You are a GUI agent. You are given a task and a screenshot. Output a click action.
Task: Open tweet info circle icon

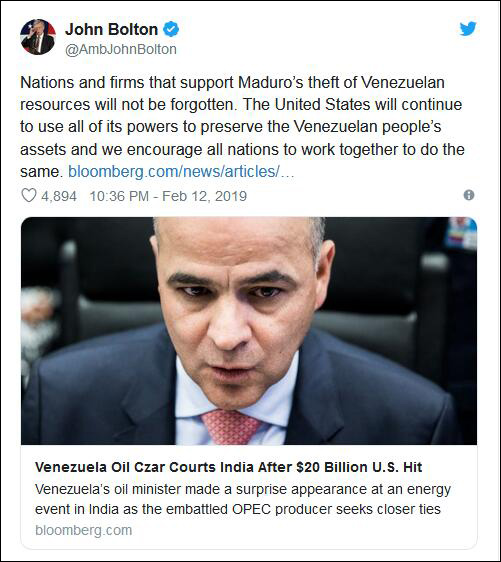469,195
